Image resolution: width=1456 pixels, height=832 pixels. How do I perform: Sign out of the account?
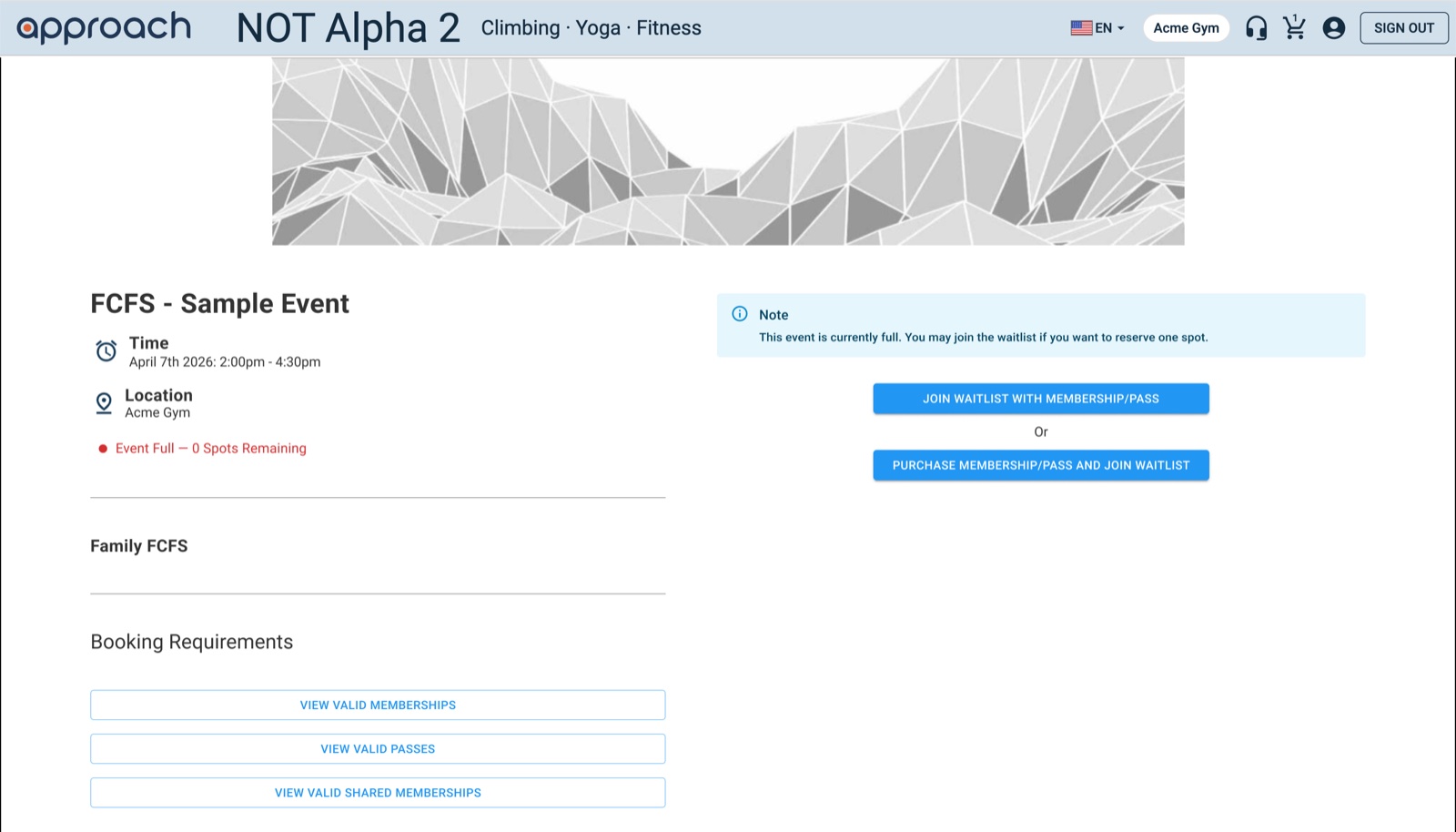coord(1403,28)
